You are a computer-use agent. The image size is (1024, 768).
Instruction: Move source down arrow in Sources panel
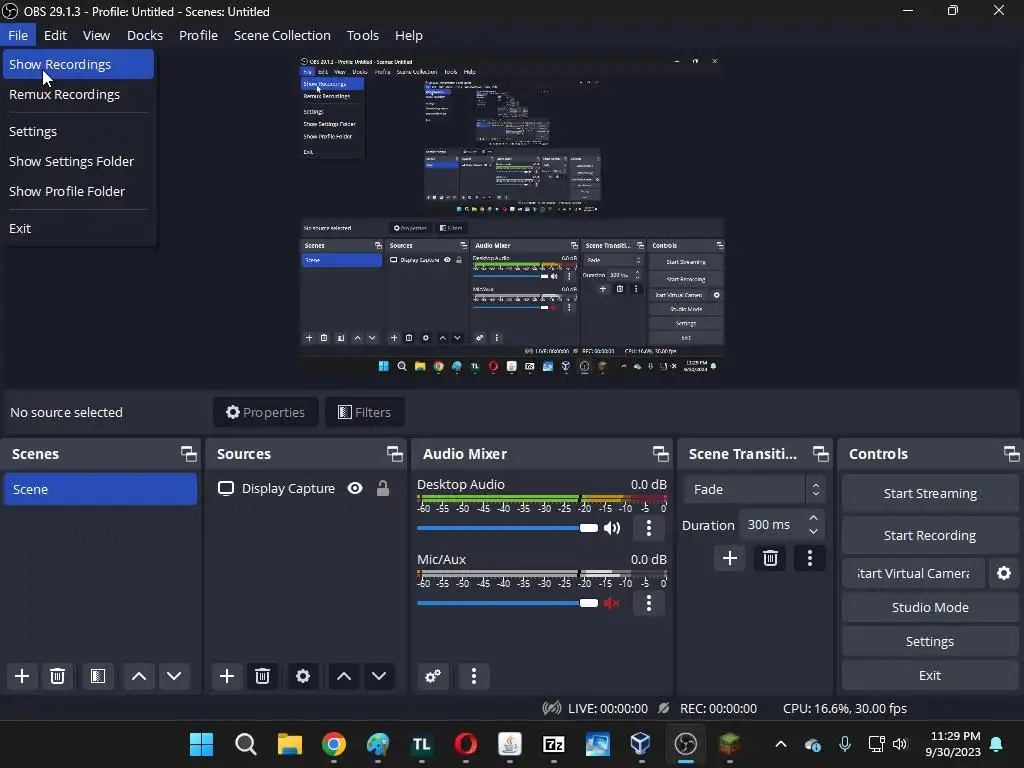[379, 676]
